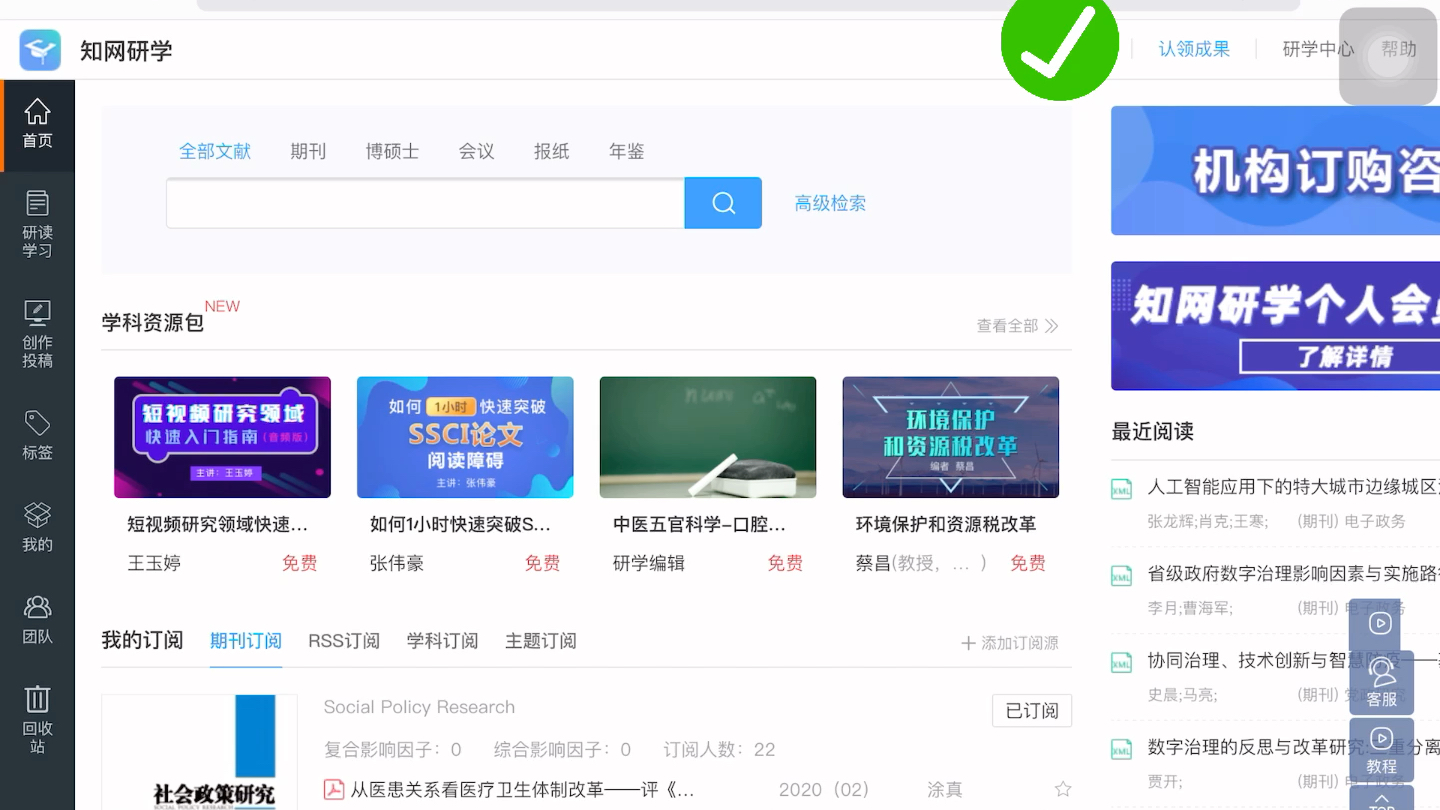
Task: Star the 从医患关系看医疗卫生体制改革 article
Action: point(1062,790)
